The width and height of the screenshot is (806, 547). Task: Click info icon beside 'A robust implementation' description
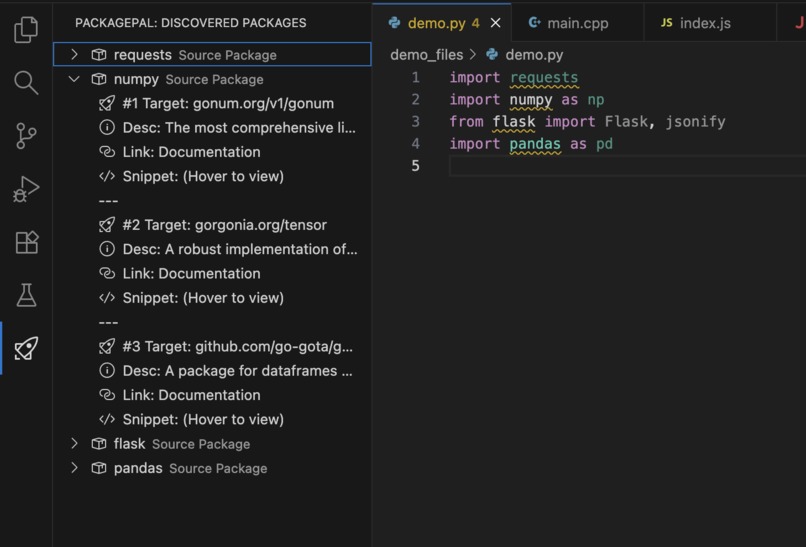point(106,249)
